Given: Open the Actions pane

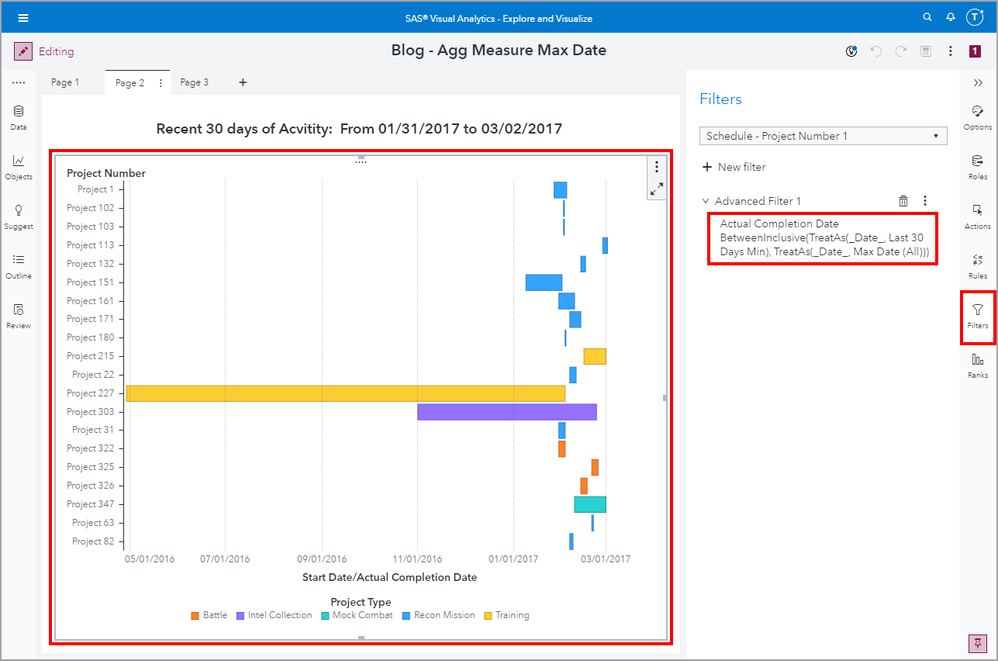Looking at the screenshot, I should [978, 217].
